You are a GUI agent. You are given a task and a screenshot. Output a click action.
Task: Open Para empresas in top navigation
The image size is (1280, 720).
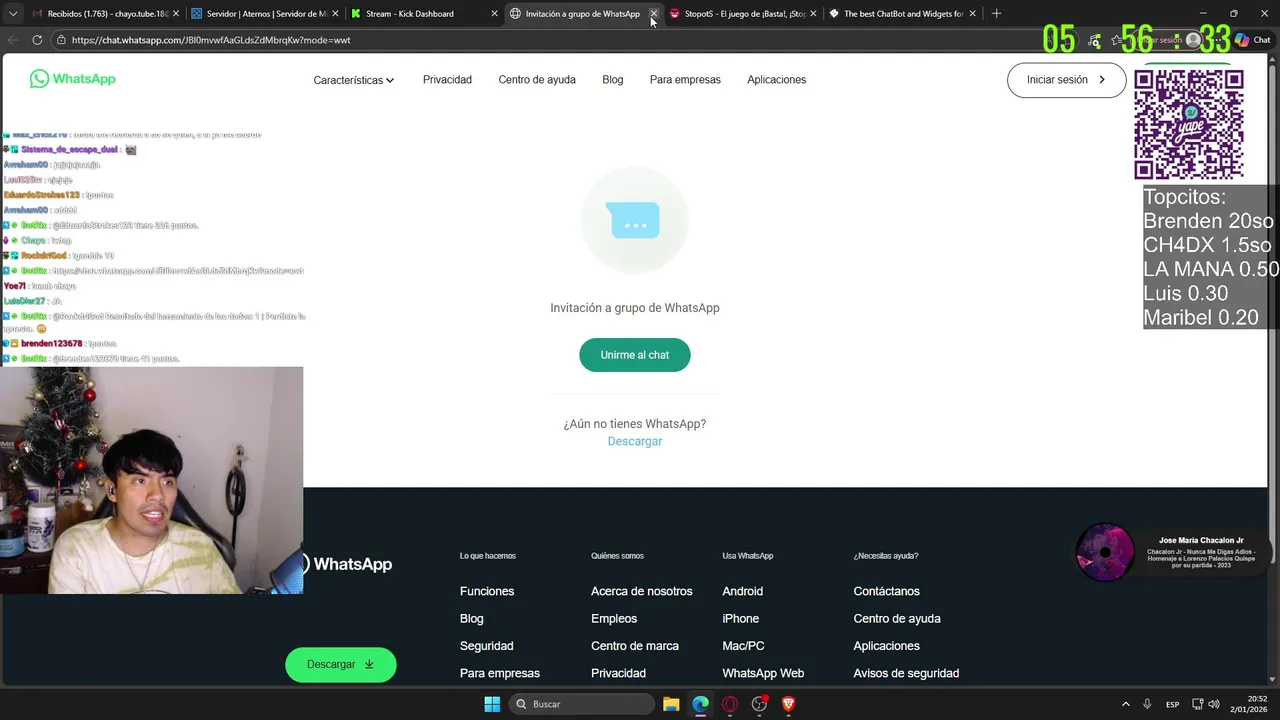[685, 80]
